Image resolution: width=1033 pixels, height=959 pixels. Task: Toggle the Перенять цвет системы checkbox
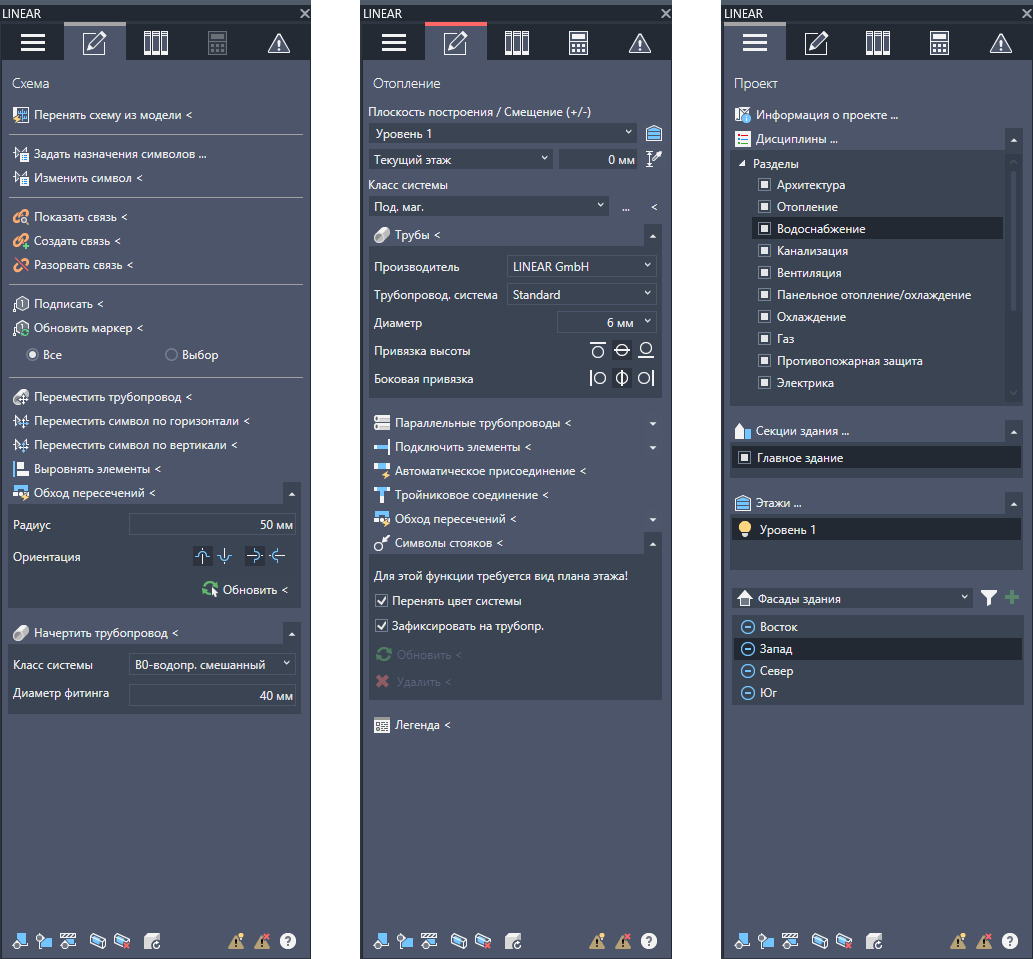pyautogui.click(x=381, y=601)
